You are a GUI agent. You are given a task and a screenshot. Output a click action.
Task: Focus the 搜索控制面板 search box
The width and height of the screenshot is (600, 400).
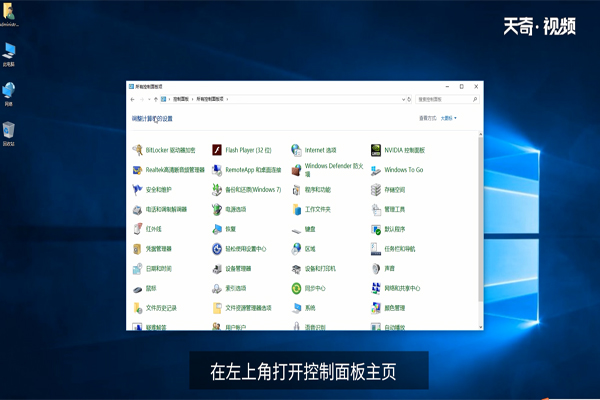coord(447,100)
